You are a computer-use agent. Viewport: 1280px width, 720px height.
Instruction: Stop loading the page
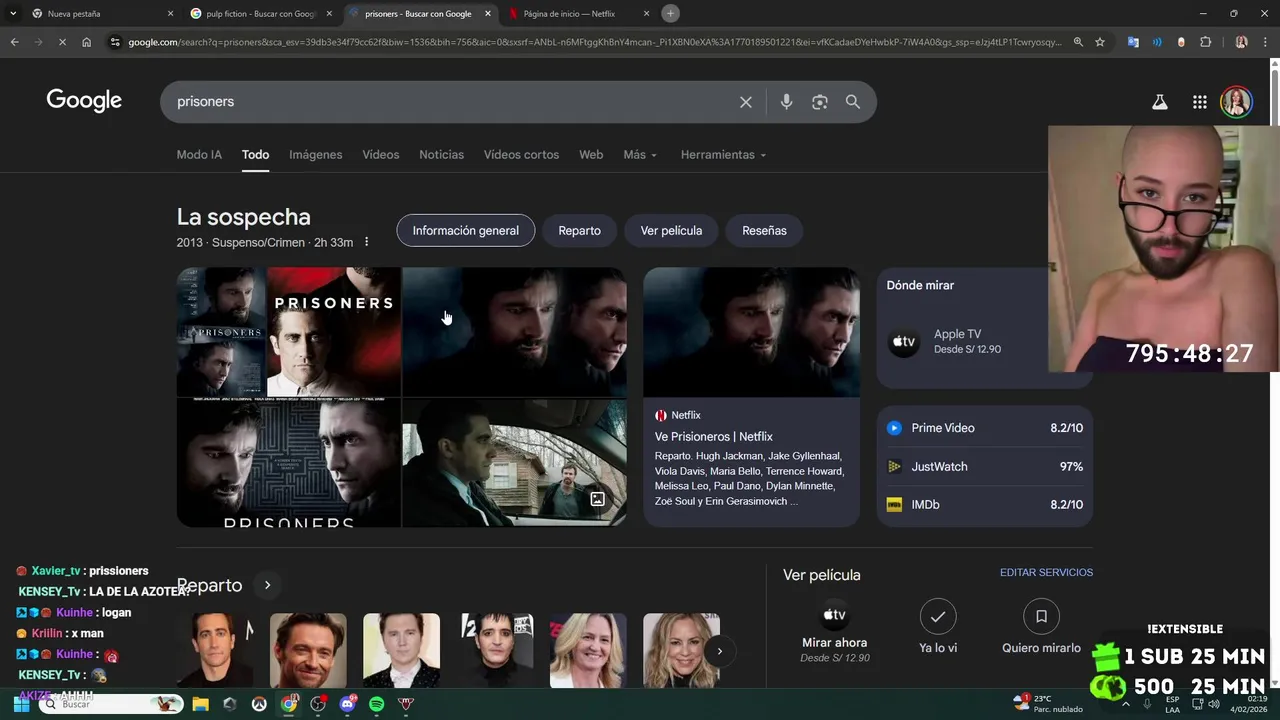62,42
